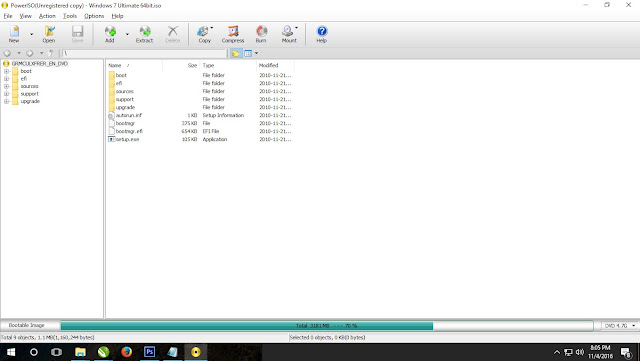Click the Windows Start button
The image size is (640, 361).
(x=11, y=352)
